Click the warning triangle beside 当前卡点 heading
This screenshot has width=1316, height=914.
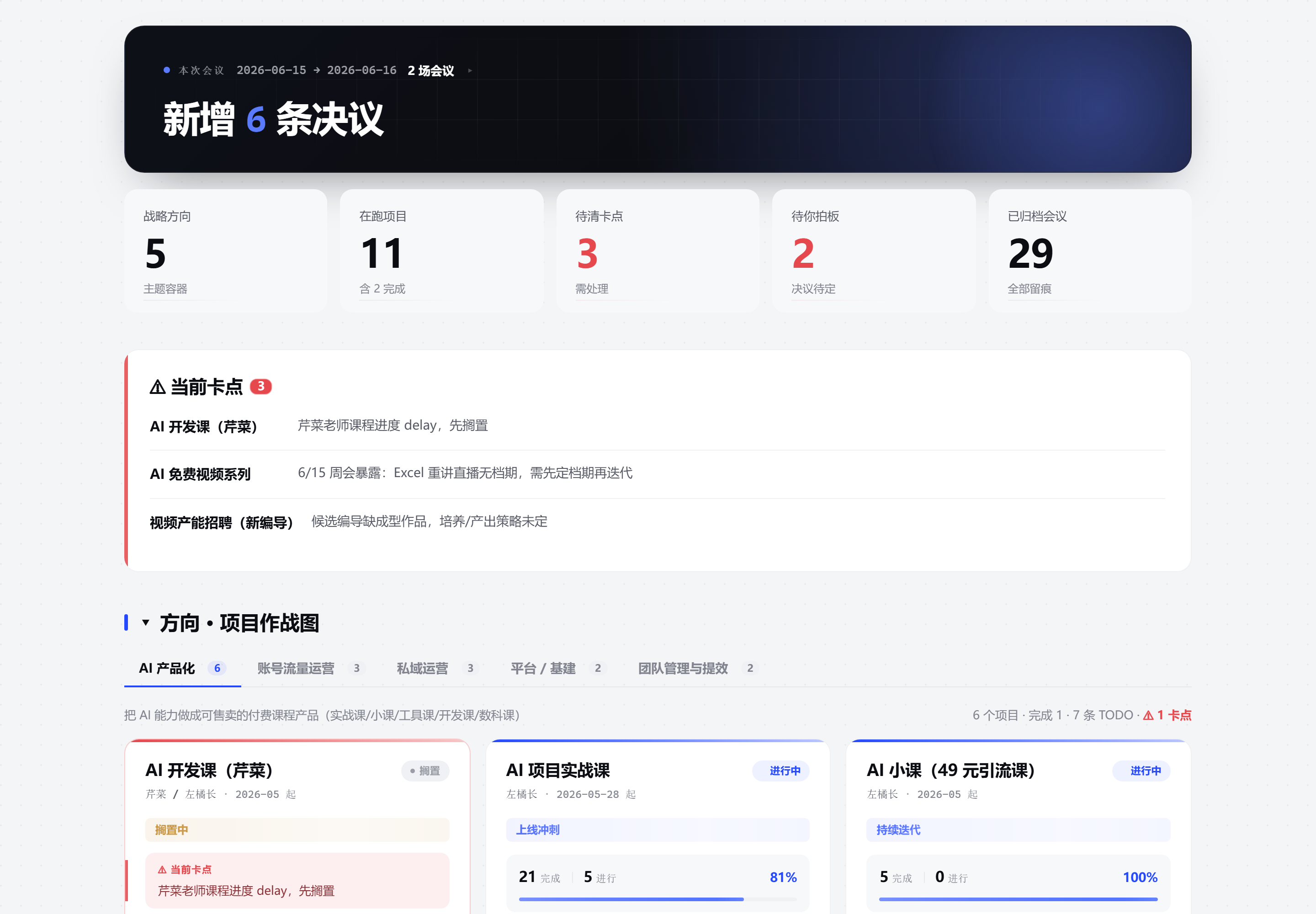click(x=158, y=387)
